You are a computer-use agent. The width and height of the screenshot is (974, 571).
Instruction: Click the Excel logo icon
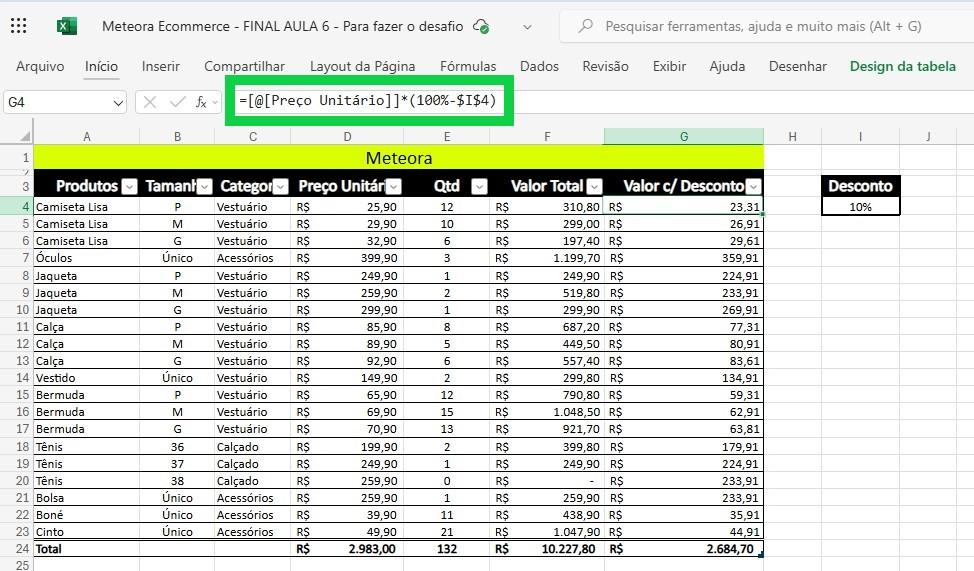point(66,26)
